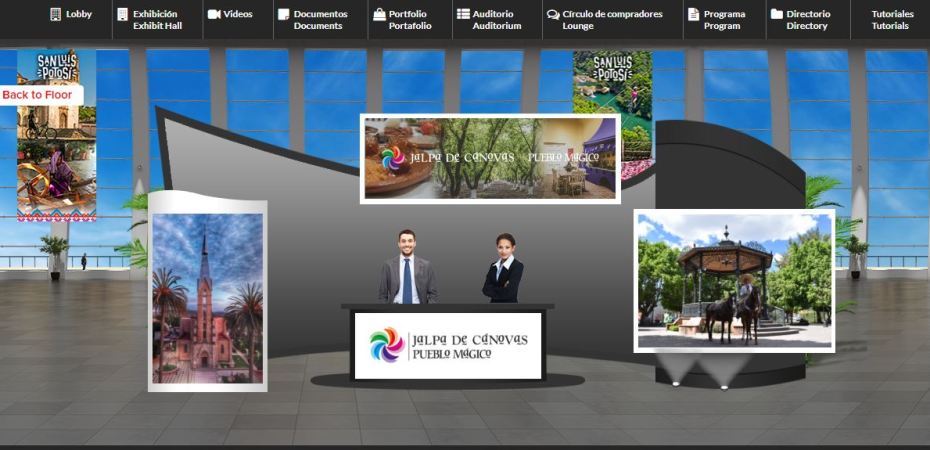The height and width of the screenshot is (450, 930).
Task: Click the male booth representative
Action: 406,268
